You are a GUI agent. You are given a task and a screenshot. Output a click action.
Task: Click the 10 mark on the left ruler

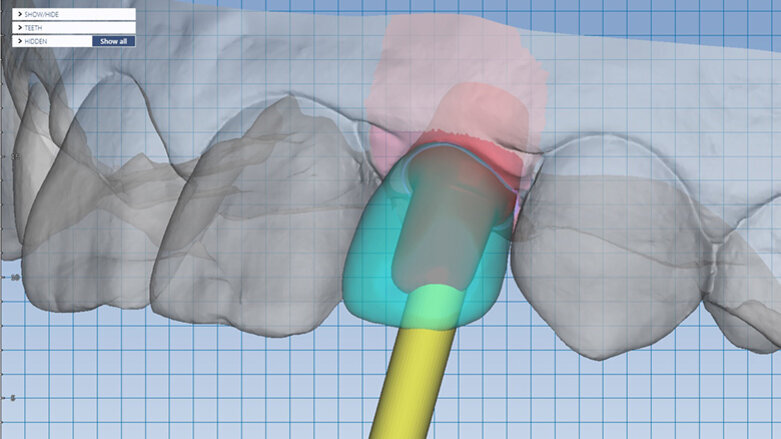pyautogui.click(x=14, y=277)
